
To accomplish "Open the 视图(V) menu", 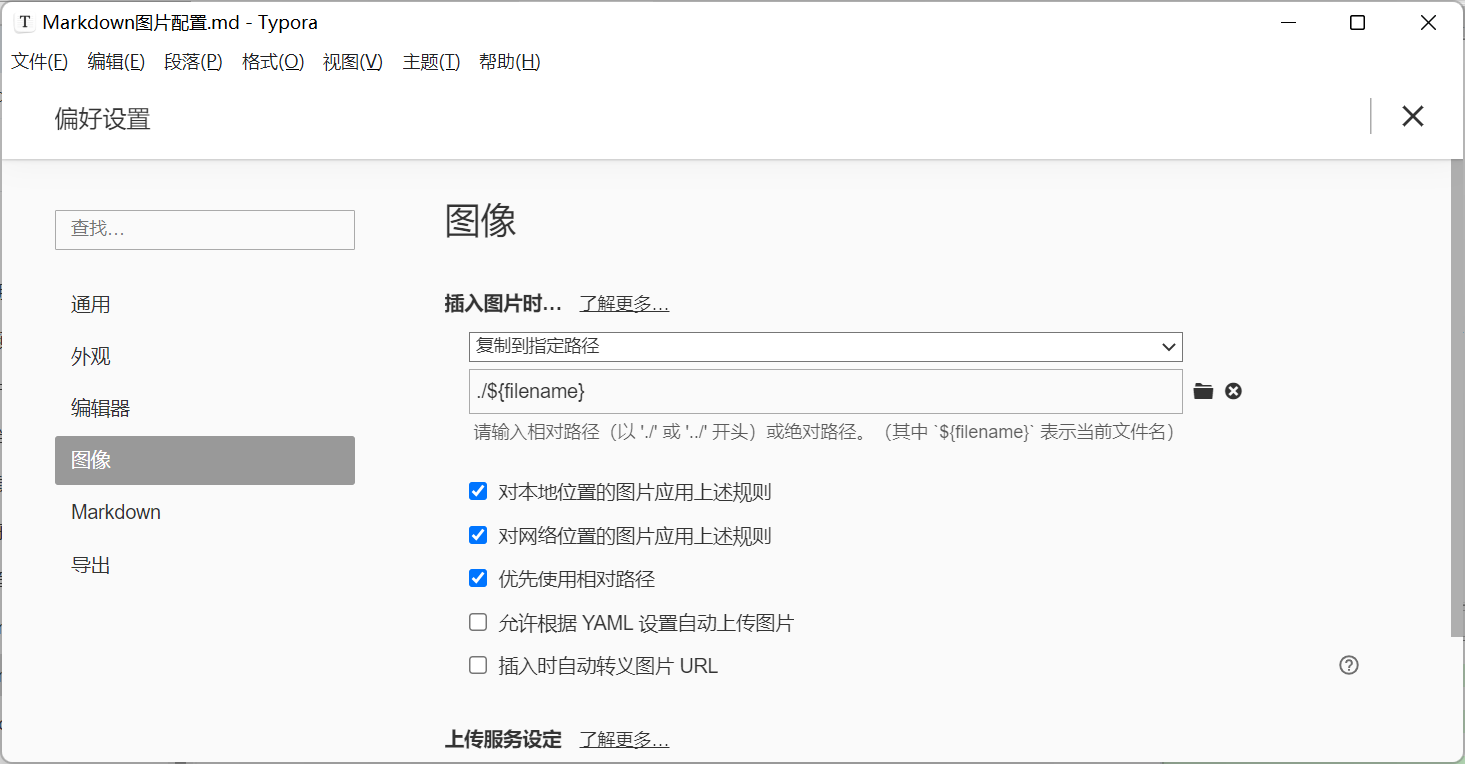I will coord(353,62).
